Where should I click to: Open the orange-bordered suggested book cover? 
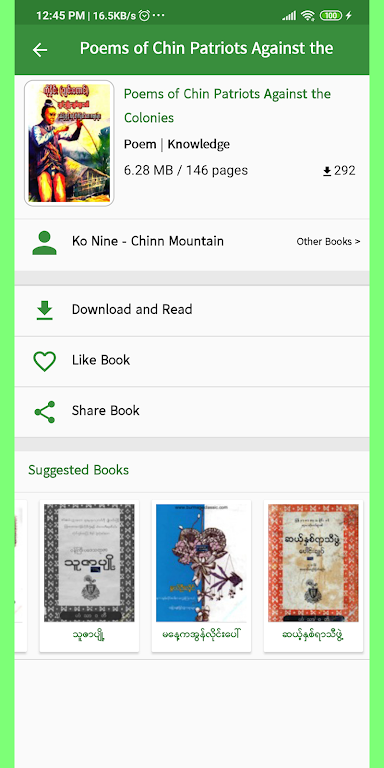[x=313, y=563]
